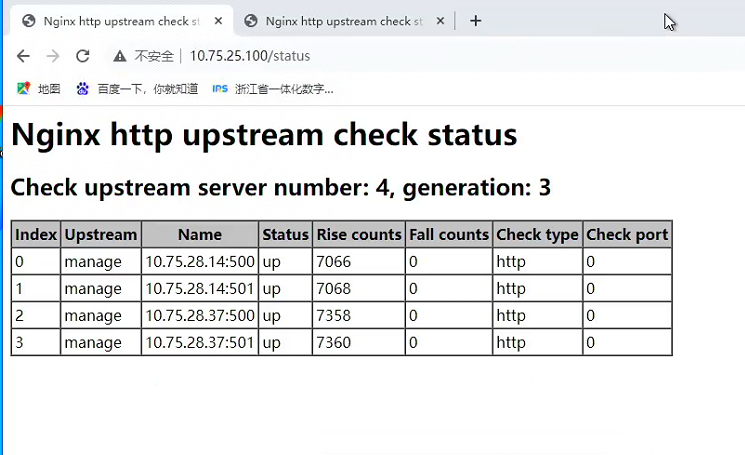Click the index 3 cell
The height and width of the screenshot is (455, 745).
point(36,342)
